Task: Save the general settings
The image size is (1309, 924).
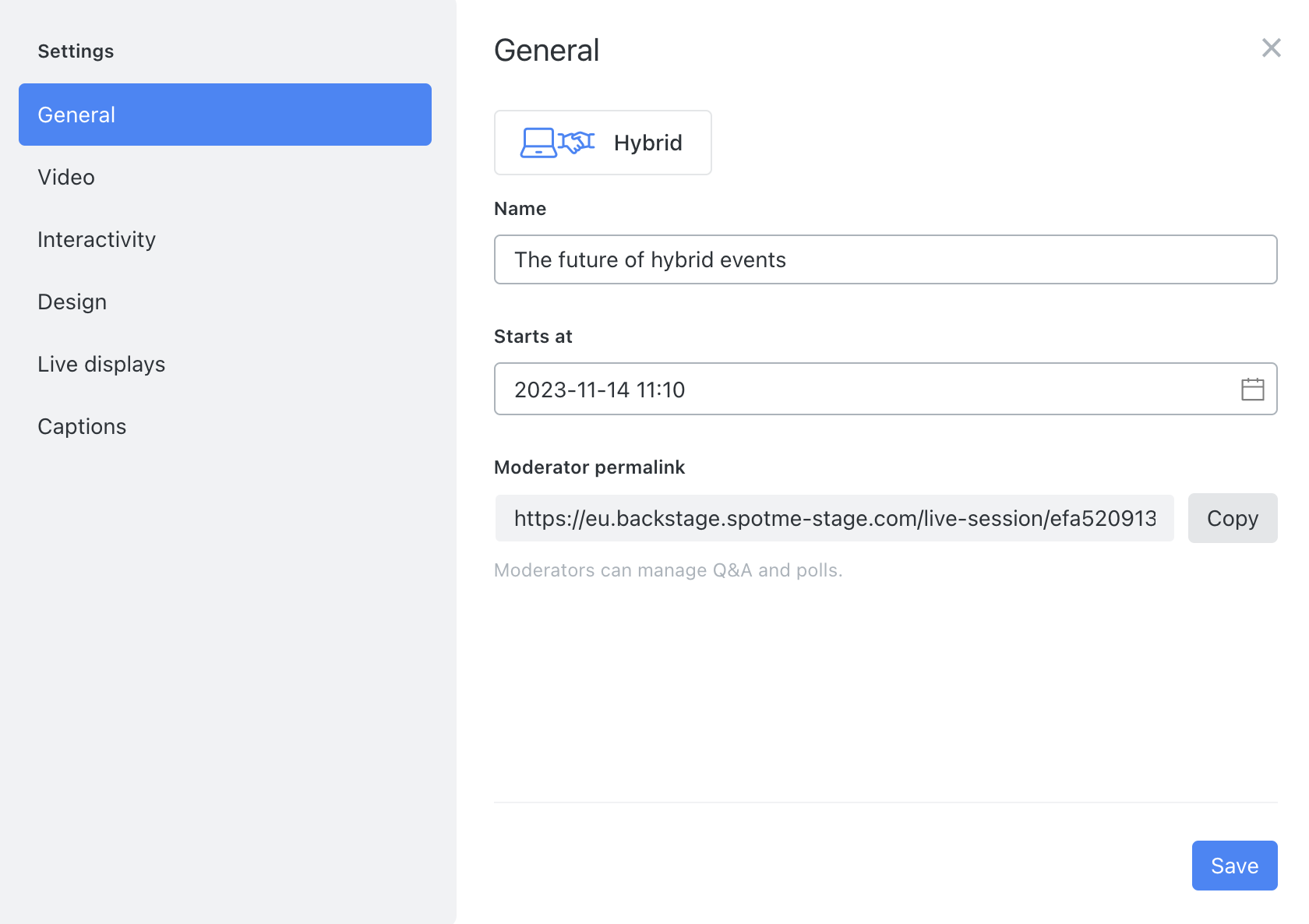Action: coord(1234,866)
